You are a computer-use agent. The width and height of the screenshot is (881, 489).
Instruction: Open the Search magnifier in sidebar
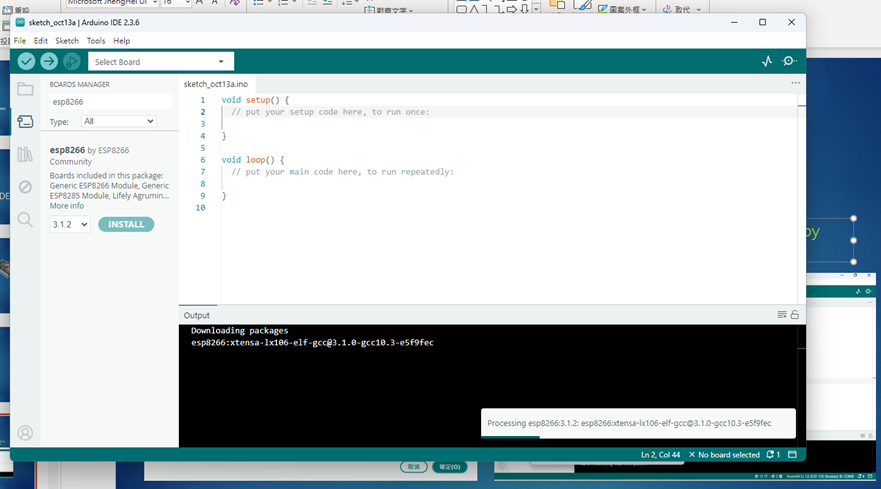point(25,220)
